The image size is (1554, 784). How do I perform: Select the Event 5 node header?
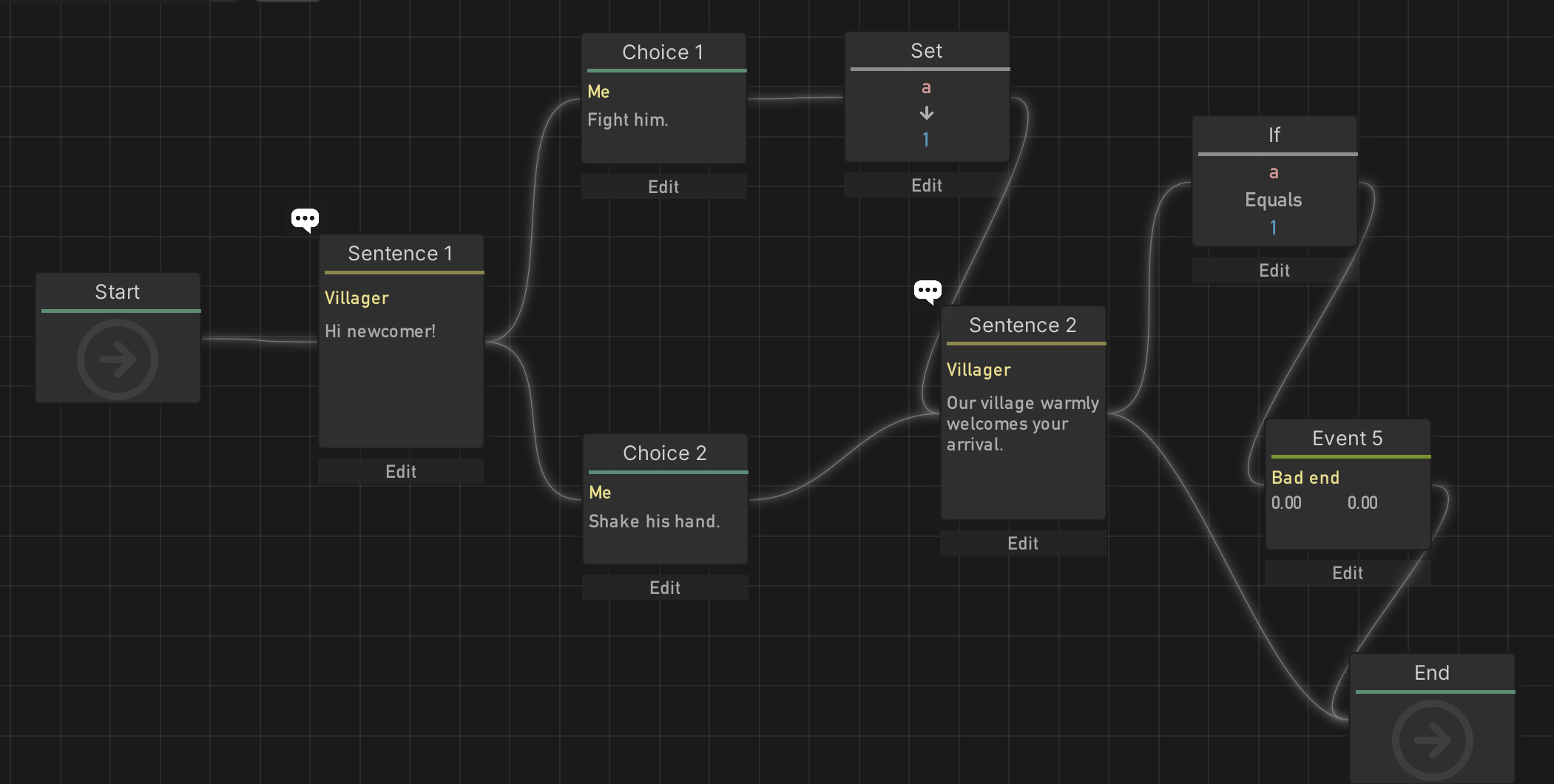[x=1347, y=439]
